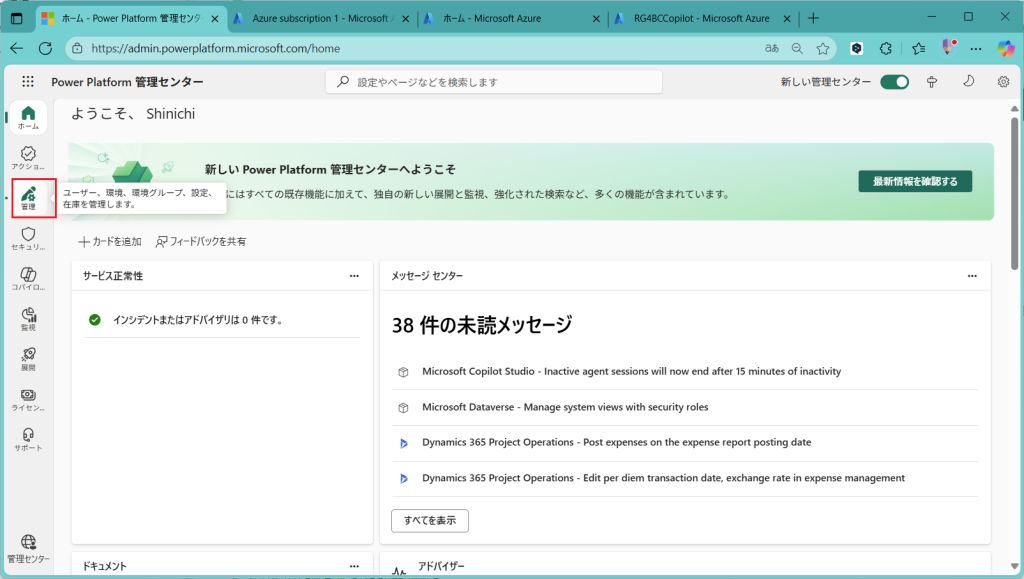Open Project Operations post expenses message

(616, 442)
